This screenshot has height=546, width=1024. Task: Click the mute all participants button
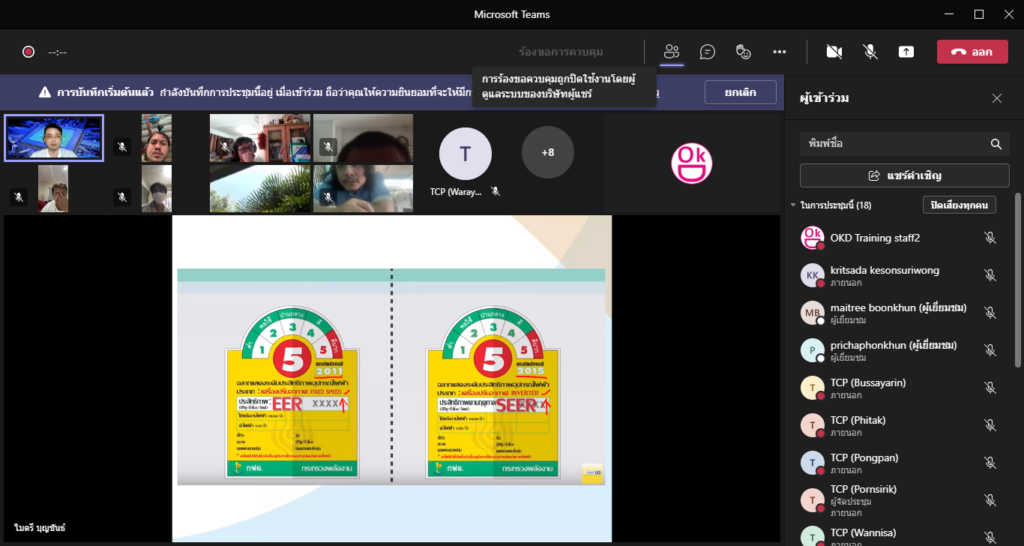(958, 205)
